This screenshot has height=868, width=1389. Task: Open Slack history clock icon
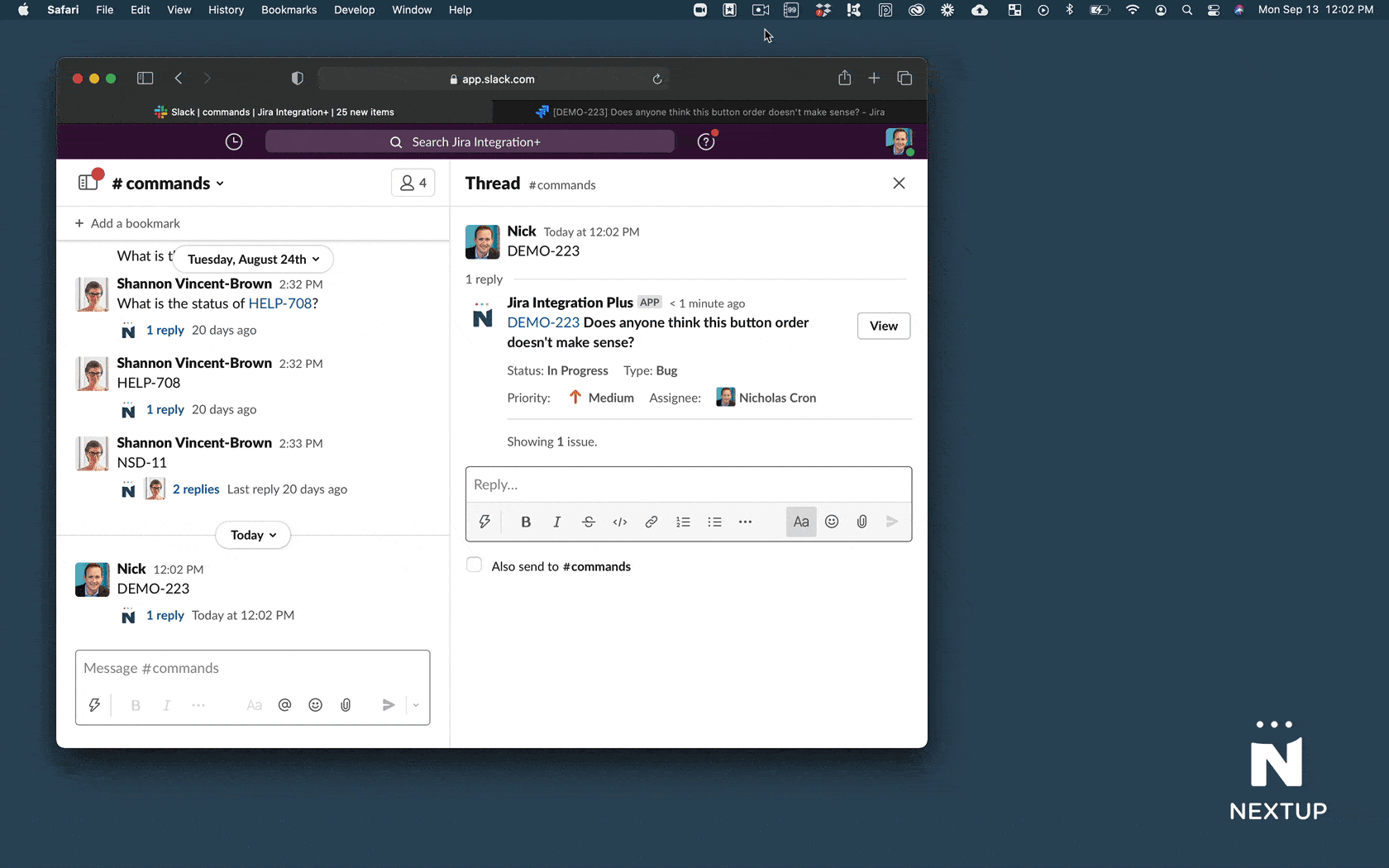(x=234, y=142)
